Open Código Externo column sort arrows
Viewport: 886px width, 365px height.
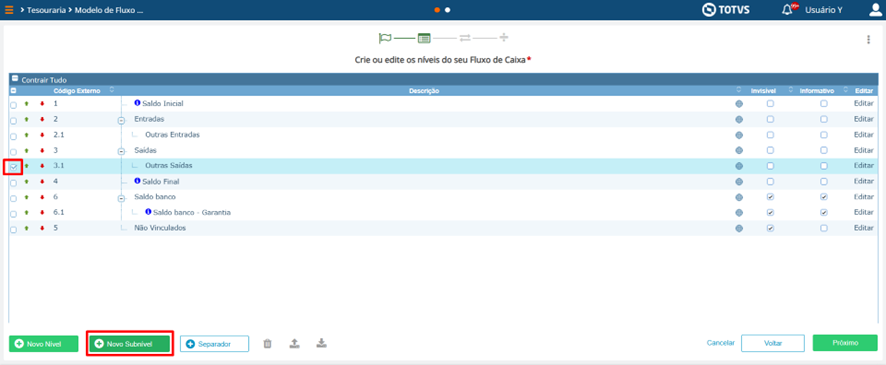(111, 90)
